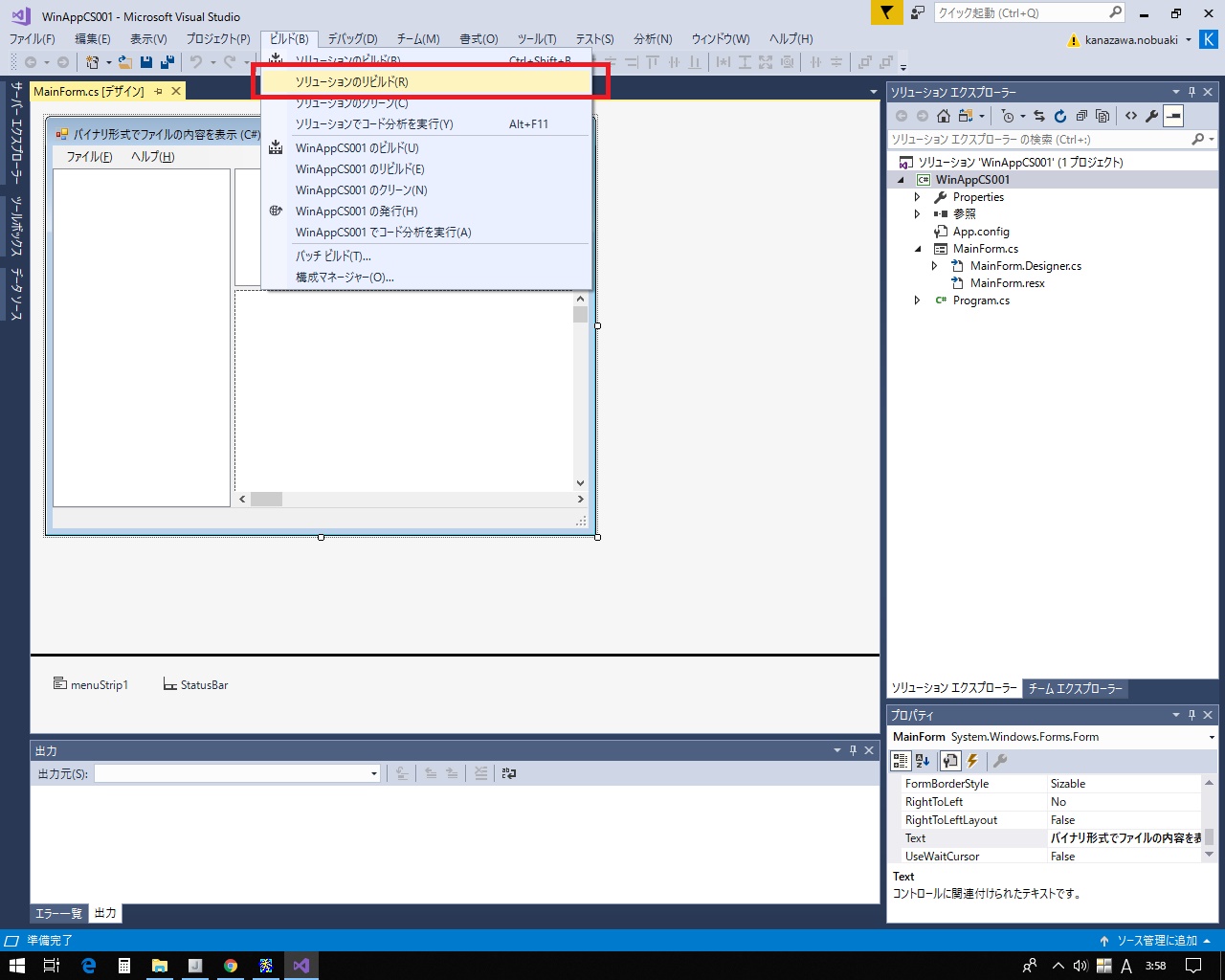
Task: Click Sync with Active Document icon
Action: (1039, 116)
